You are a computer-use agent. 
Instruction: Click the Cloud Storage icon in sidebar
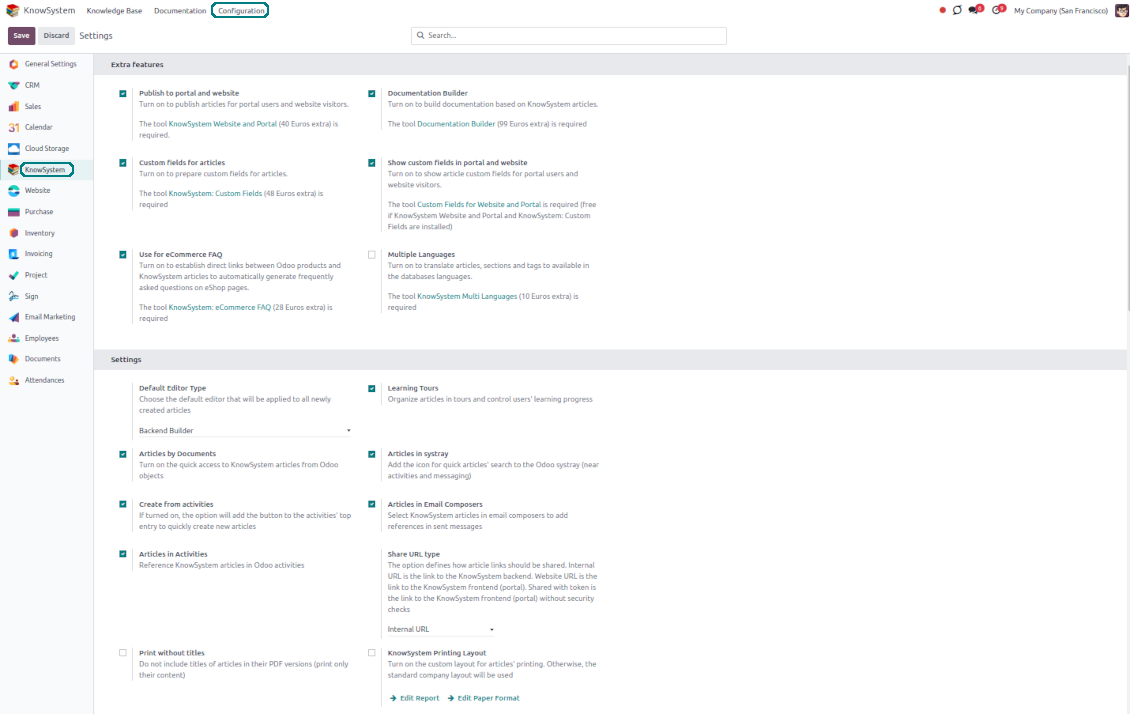click(13, 148)
